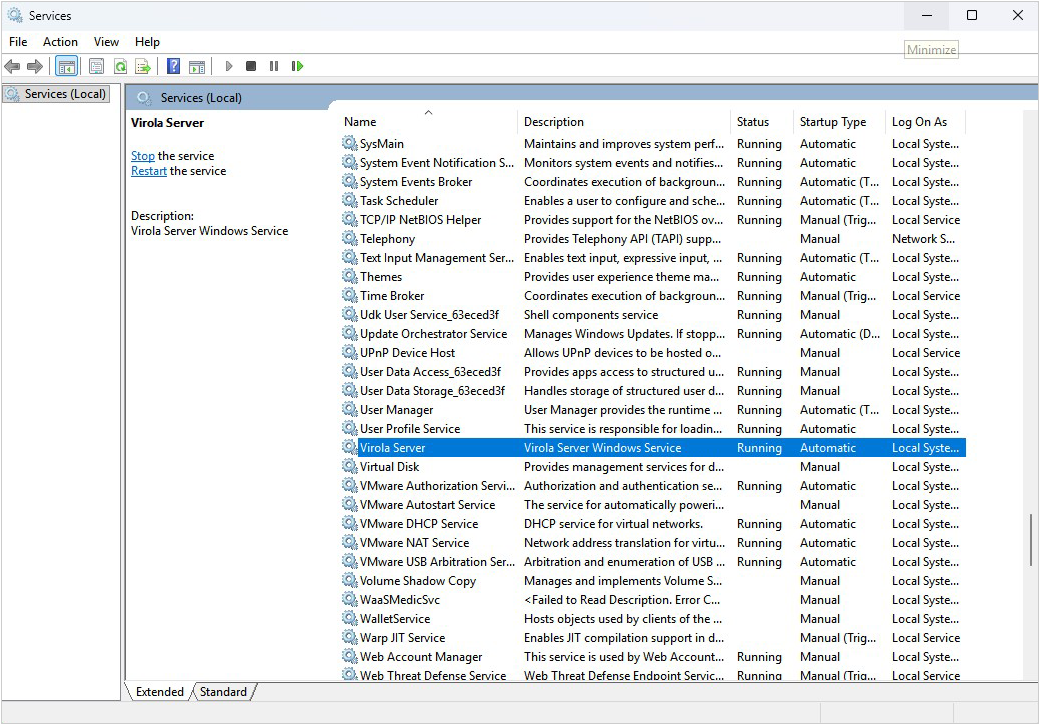Click the Restart Service toolbar icon
Image resolution: width=1040 pixels, height=725 pixels.
tap(297, 66)
